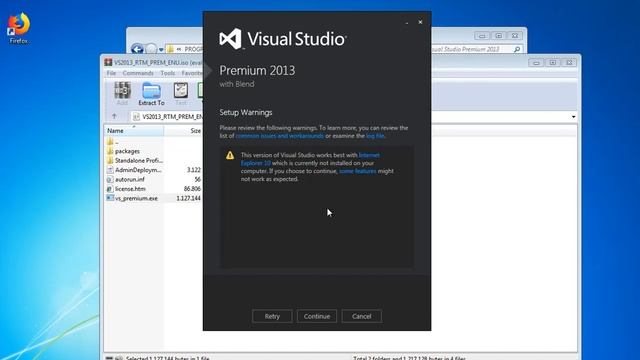Click the Retry button in Visual Studio setup
The image size is (640, 360).
click(272, 316)
